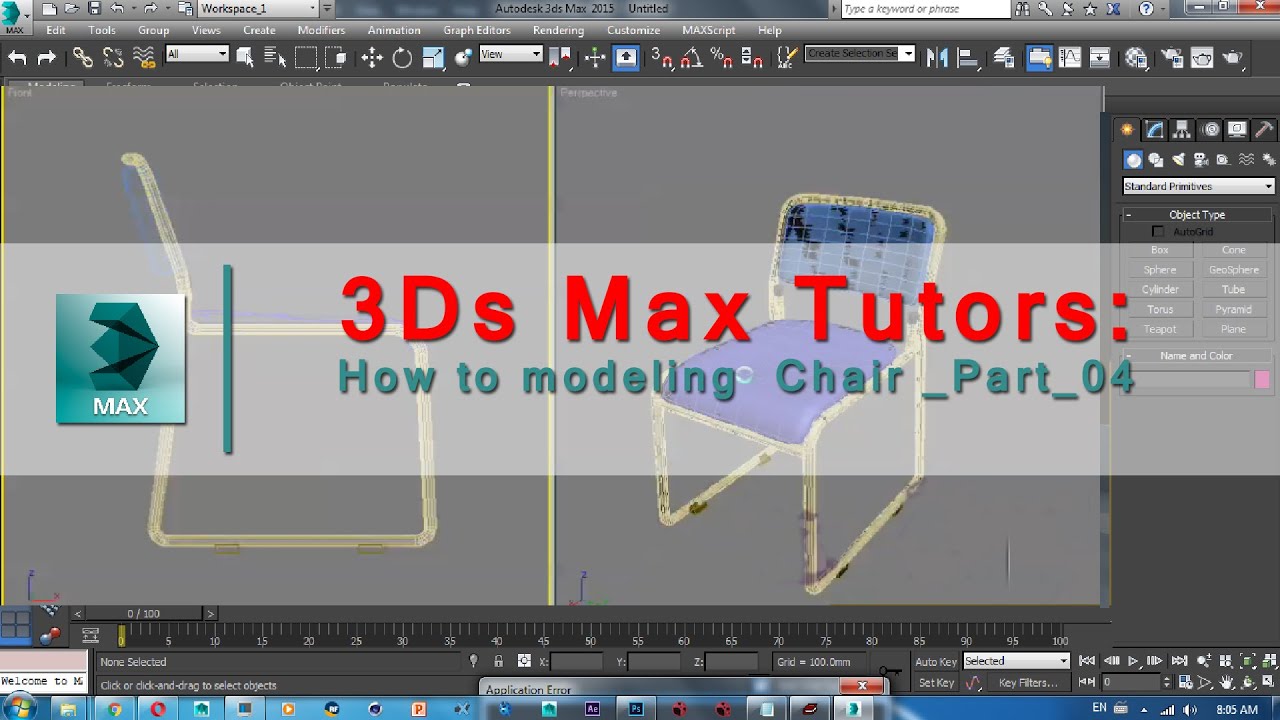
Task: Select the Helpers category icon
Action: [1222, 160]
